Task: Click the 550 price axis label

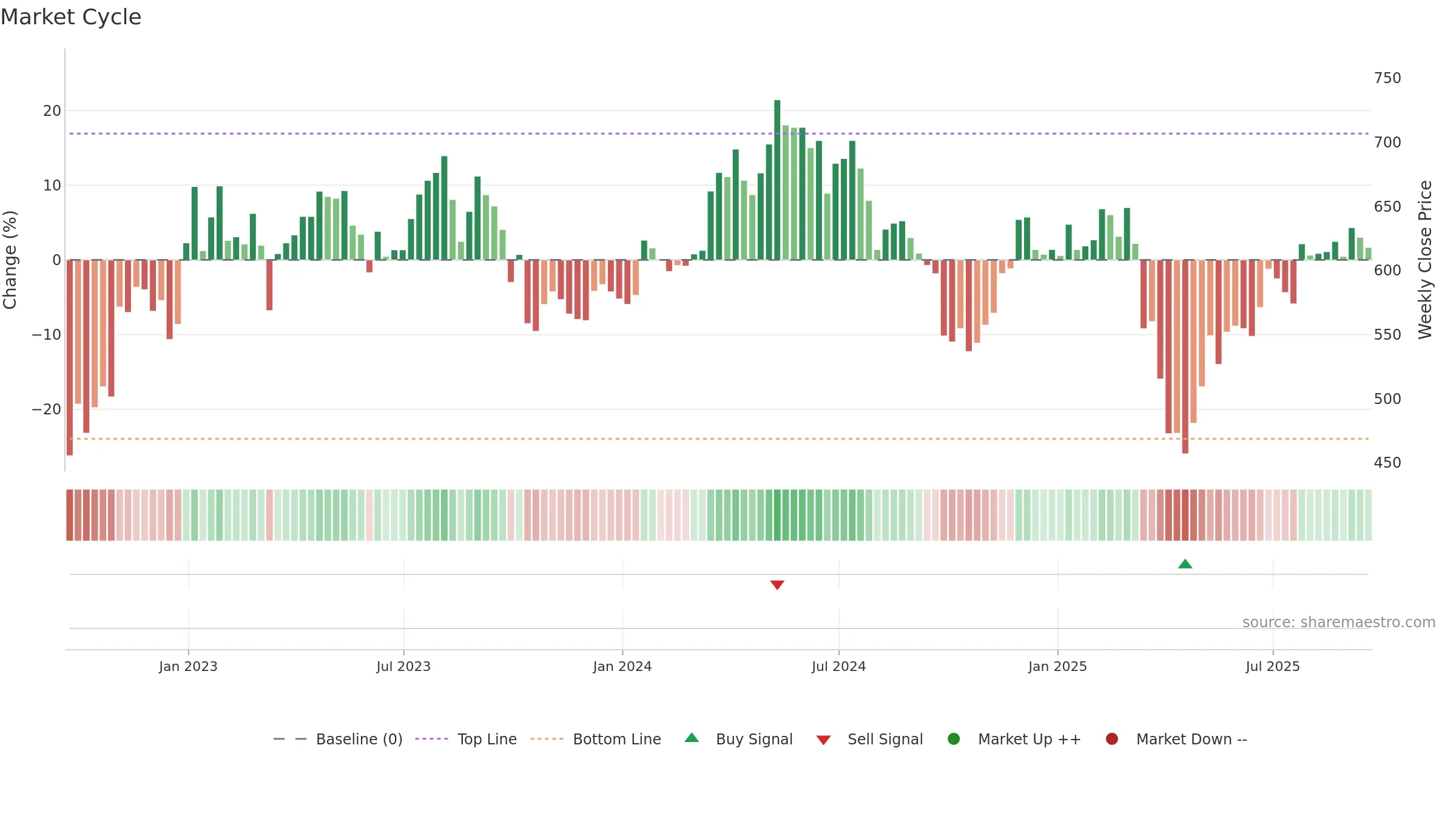Action: coord(1387,335)
